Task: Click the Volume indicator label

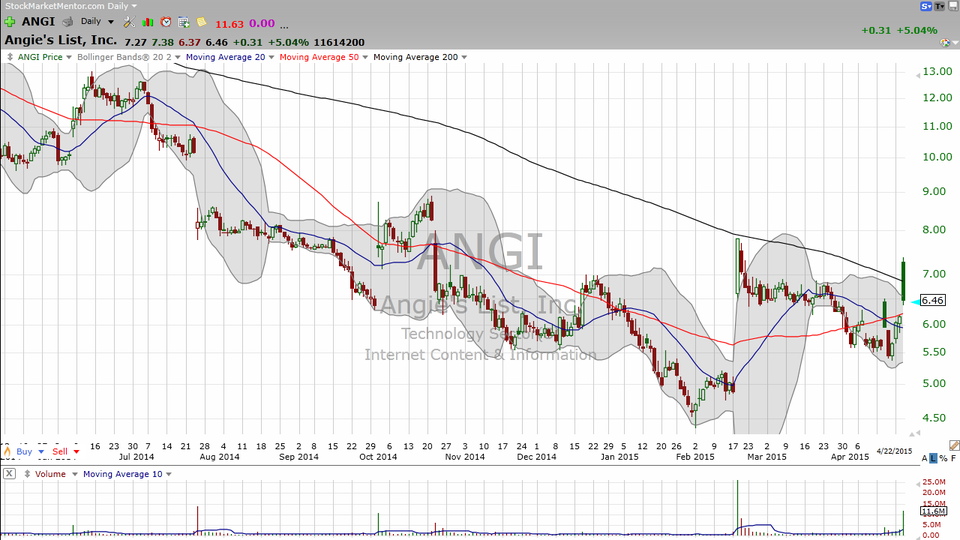Action: (50, 474)
